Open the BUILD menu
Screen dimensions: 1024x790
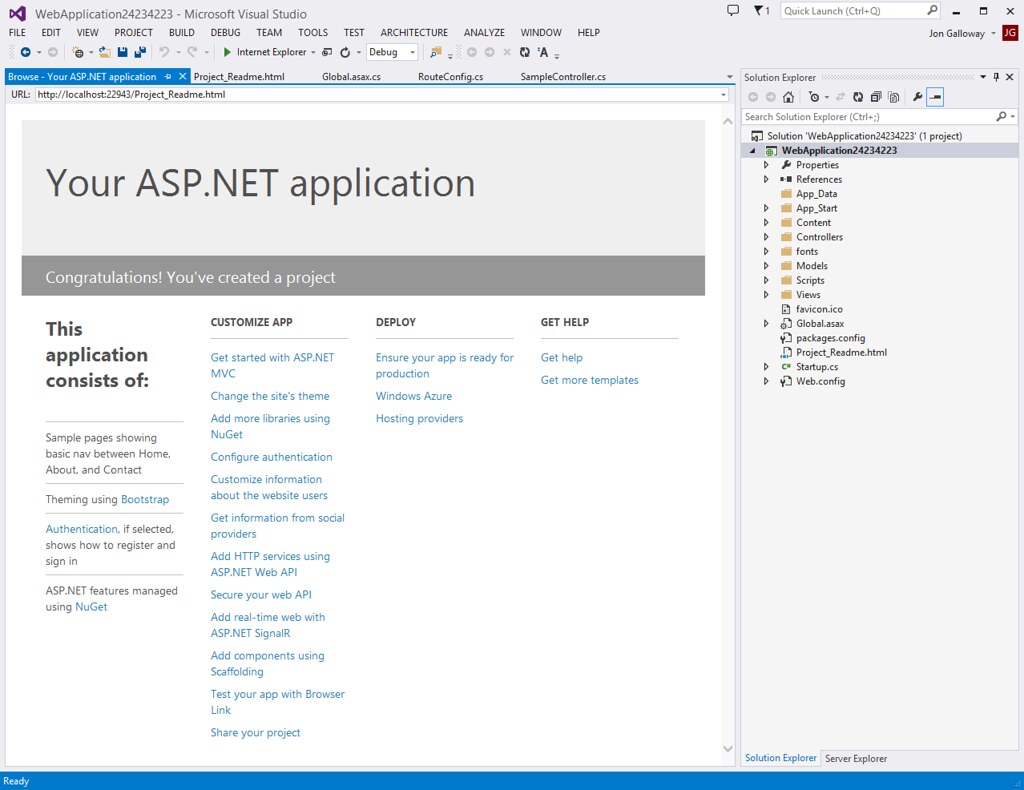pos(181,33)
